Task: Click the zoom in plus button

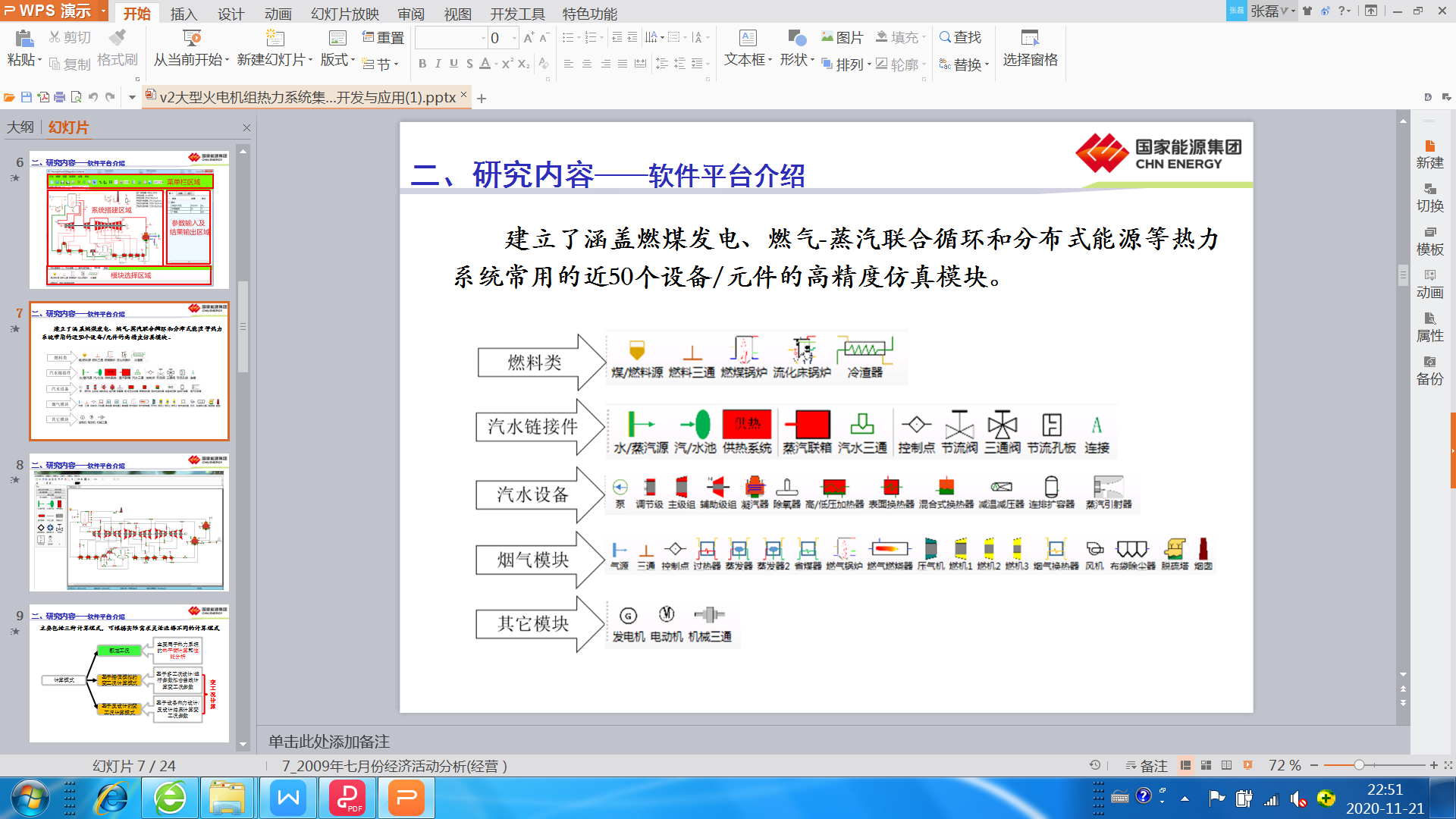Action: [x=1433, y=765]
